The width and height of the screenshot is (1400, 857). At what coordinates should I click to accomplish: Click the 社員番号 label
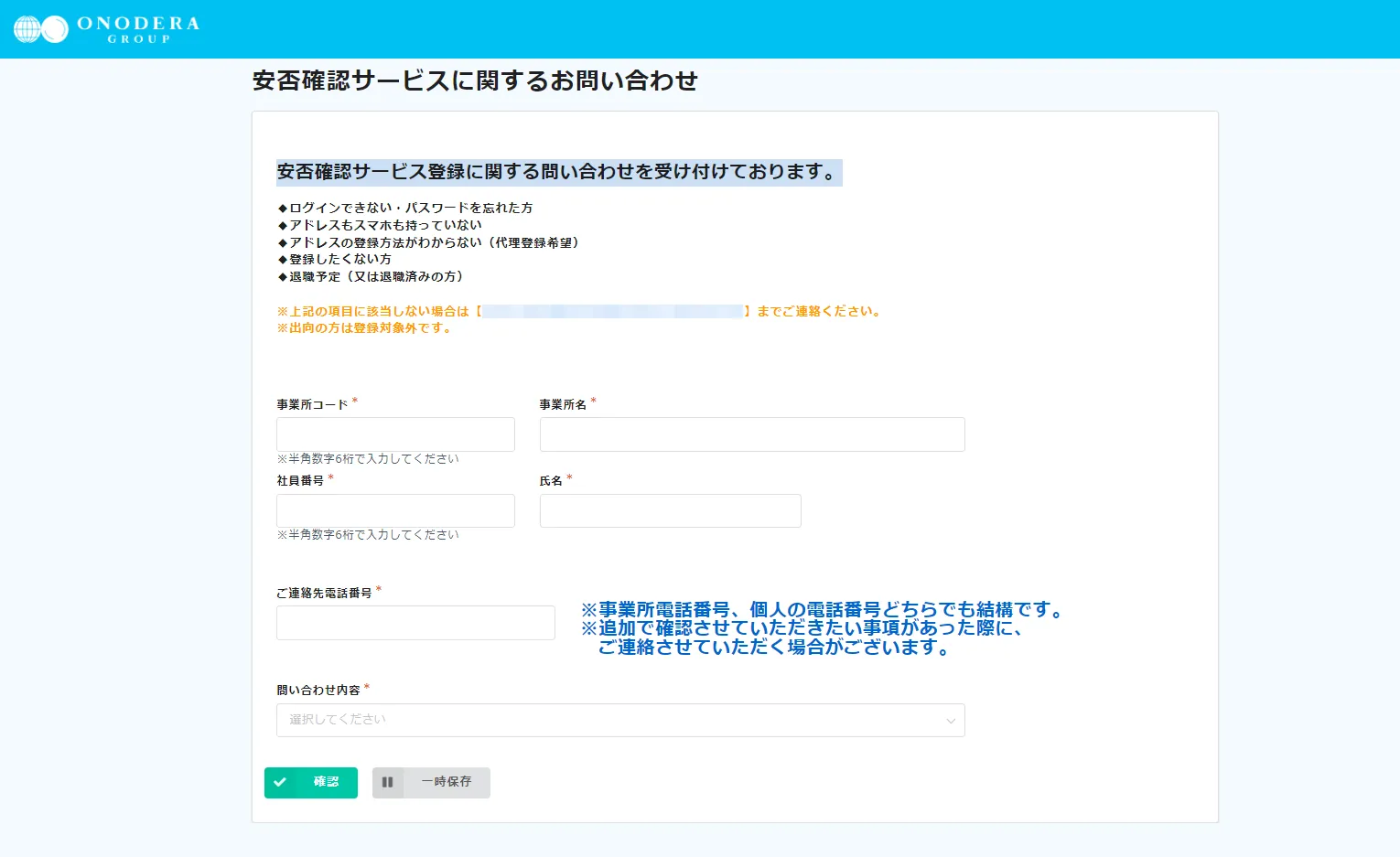(300, 480)
